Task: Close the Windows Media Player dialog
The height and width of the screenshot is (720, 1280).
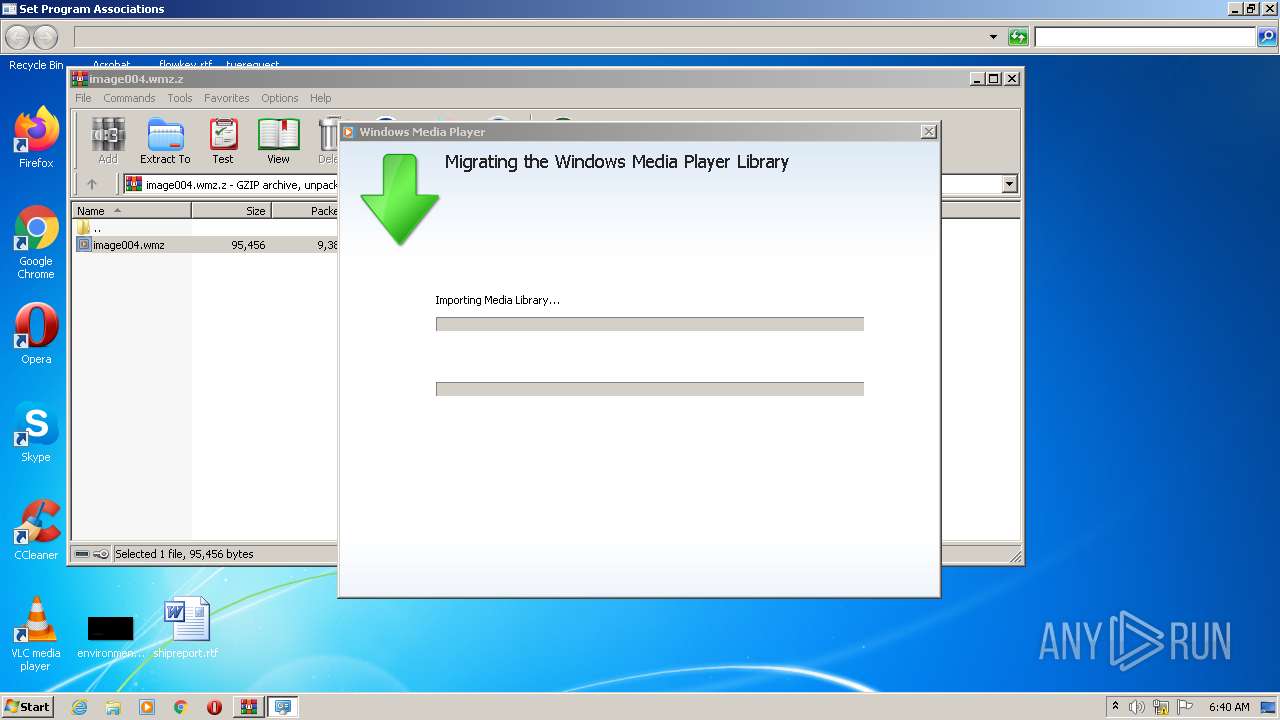Action: 928,131
